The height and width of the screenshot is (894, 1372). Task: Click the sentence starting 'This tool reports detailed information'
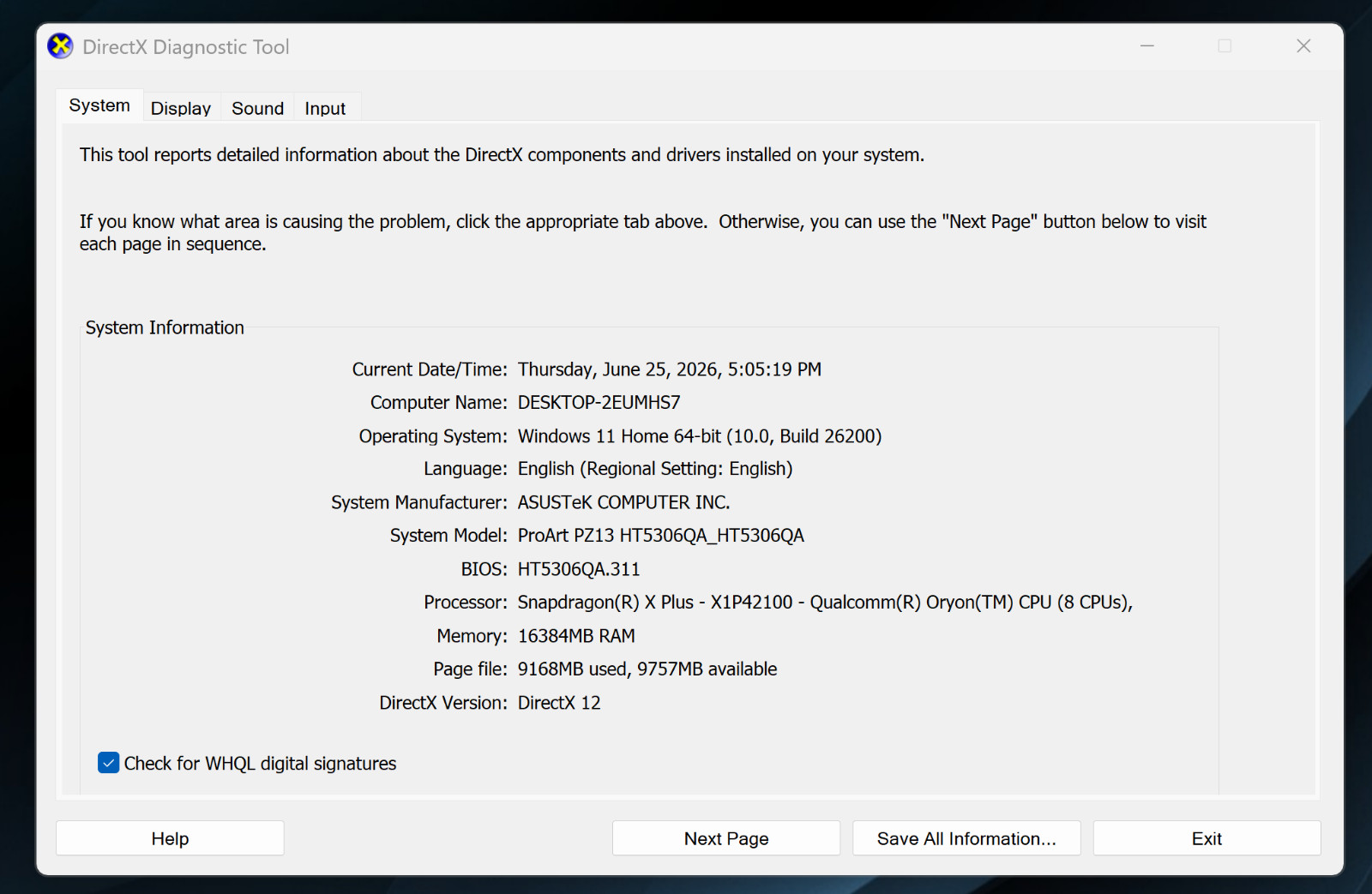tap(502, 155)
